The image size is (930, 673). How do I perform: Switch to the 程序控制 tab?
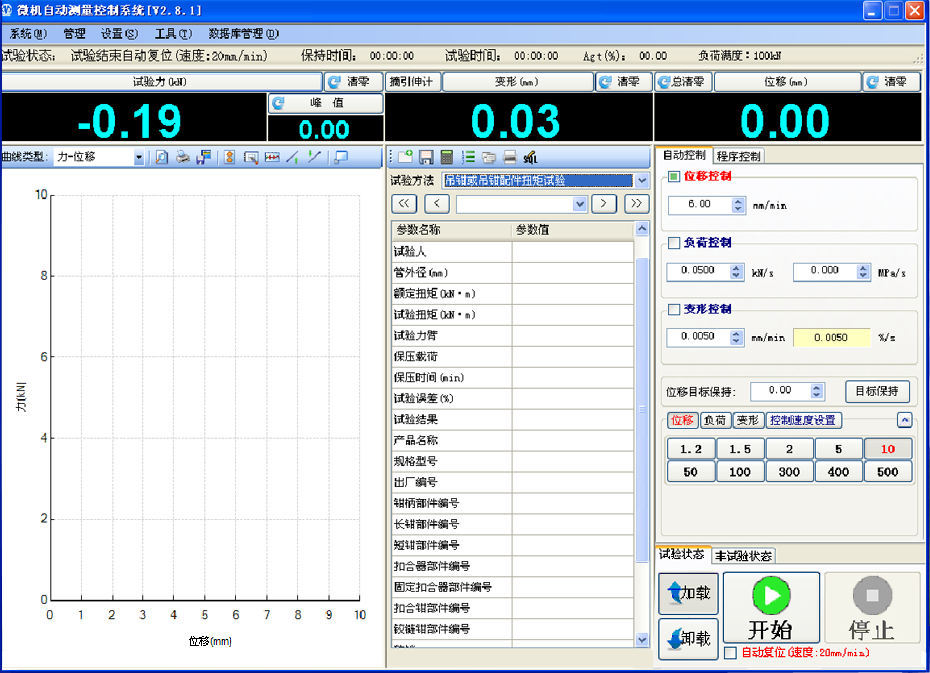(738, 156)
